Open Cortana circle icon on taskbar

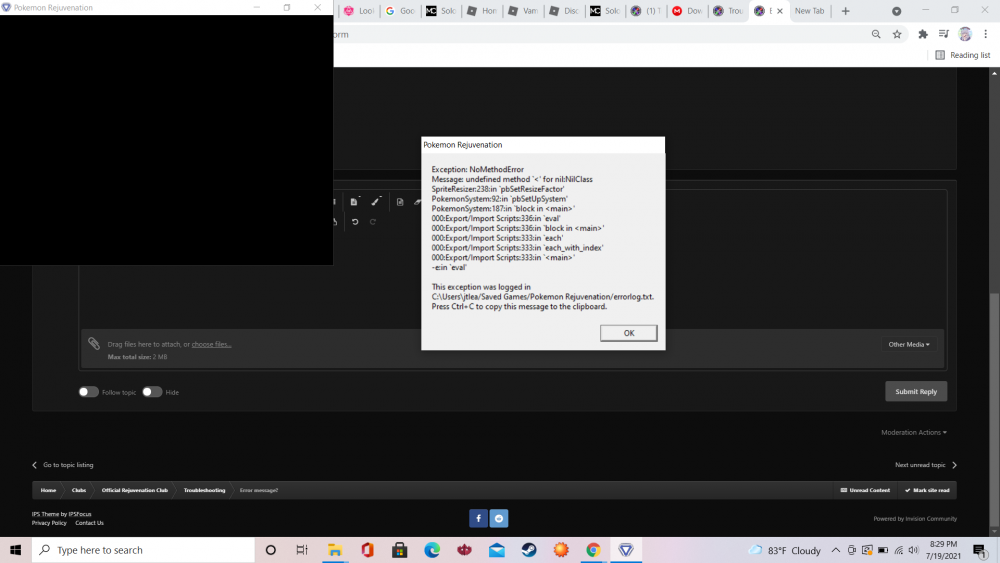[270, 550]
